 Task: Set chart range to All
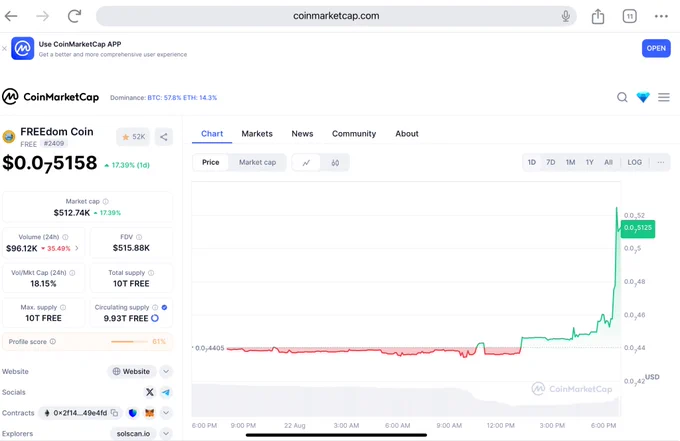tap(608, 162)
